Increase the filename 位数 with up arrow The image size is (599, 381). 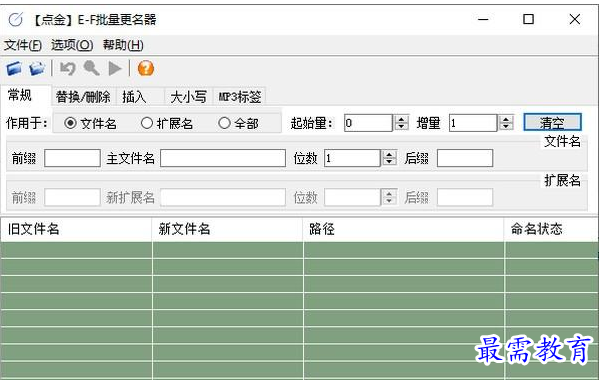[389, 154]
